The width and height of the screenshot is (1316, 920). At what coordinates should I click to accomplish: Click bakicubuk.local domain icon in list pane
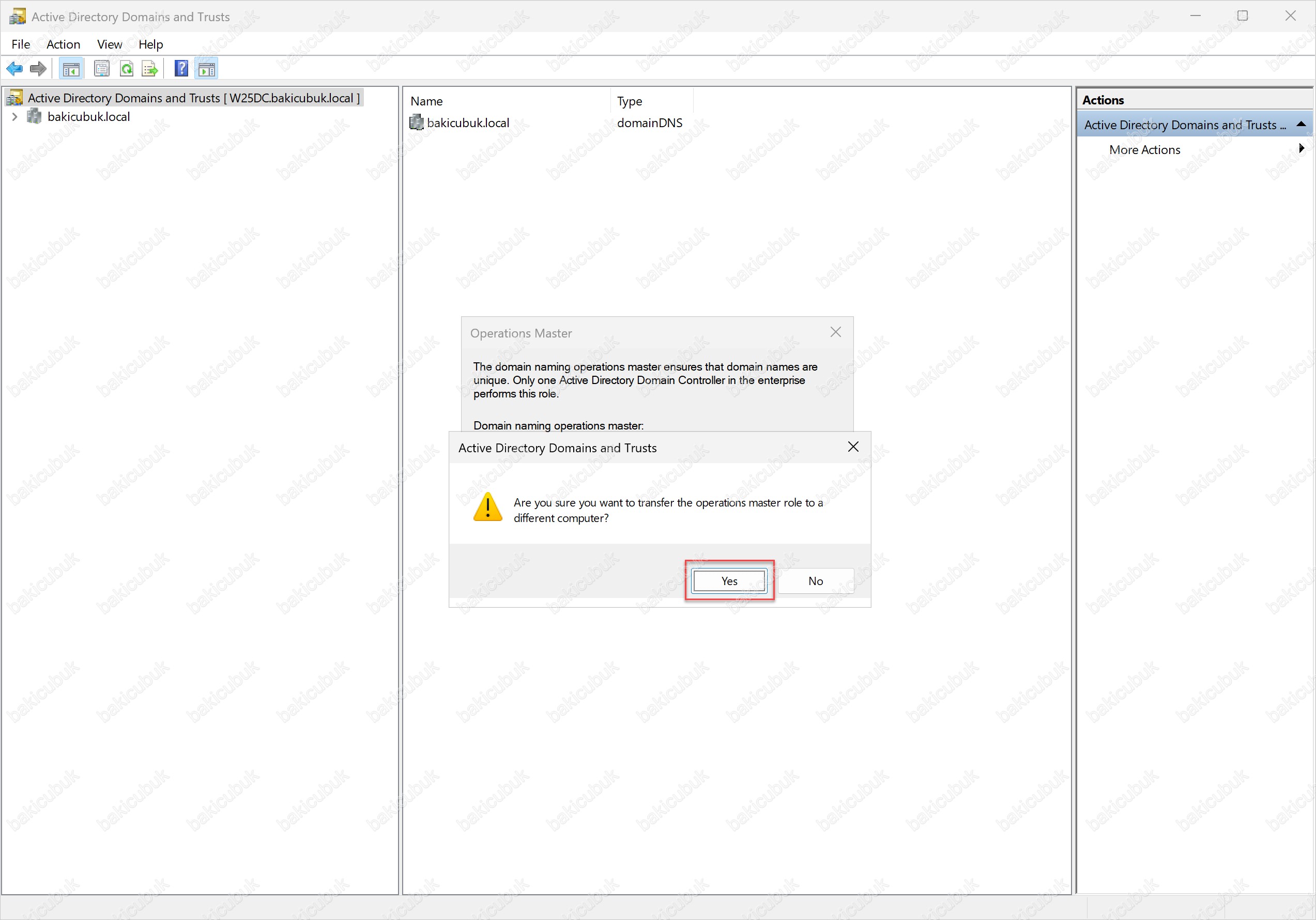pyautogui.click(x=417, y=122)
